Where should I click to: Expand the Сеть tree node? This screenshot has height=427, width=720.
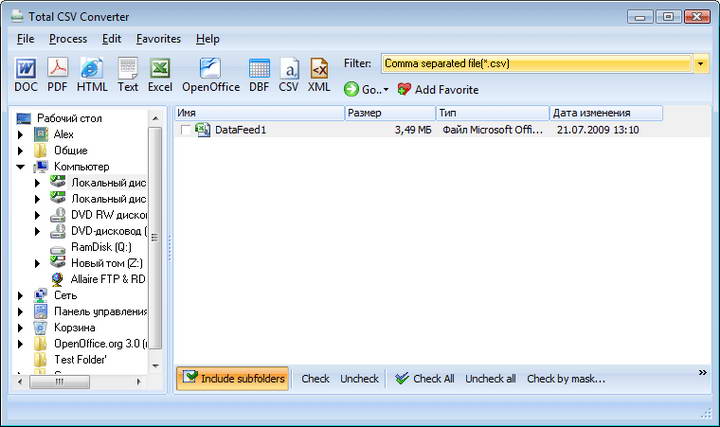click(20, 296)
